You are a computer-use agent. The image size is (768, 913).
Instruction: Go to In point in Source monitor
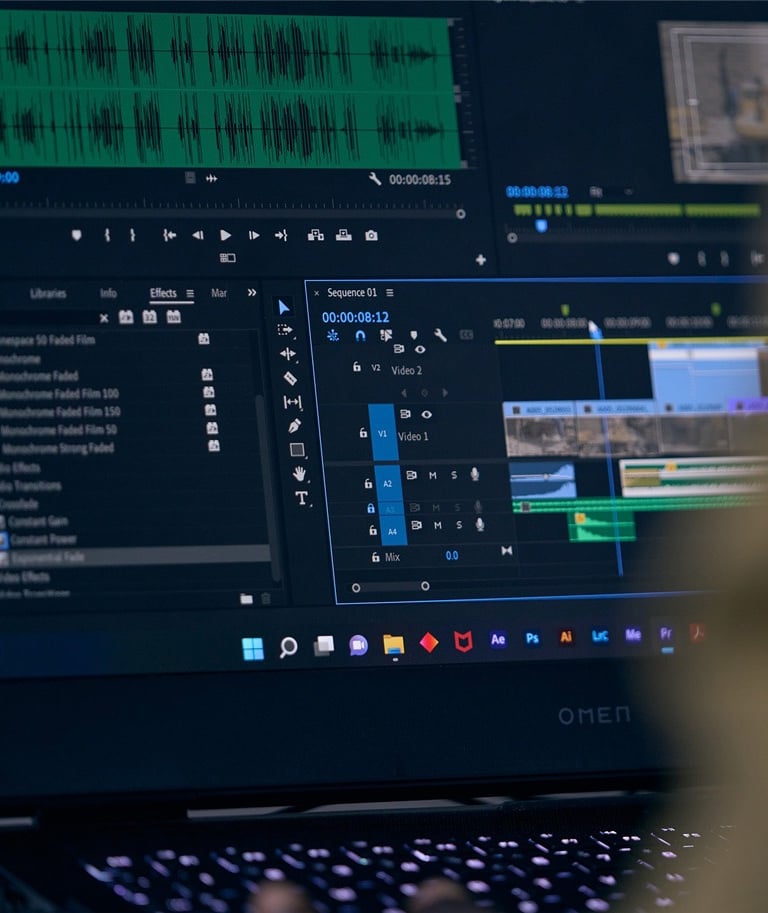tap(169, 235)
